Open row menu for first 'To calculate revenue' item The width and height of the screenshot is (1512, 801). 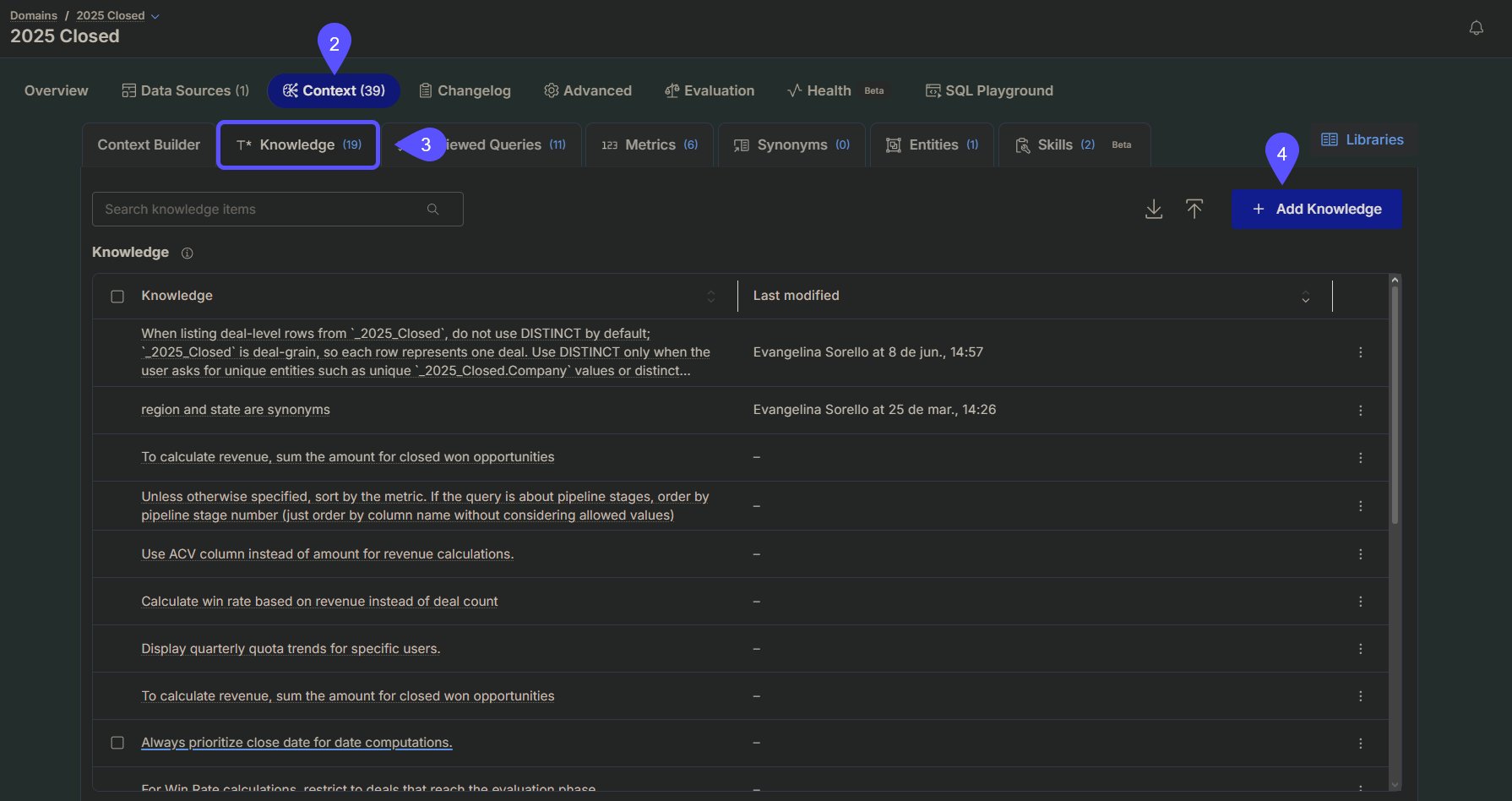[1360, 457]
